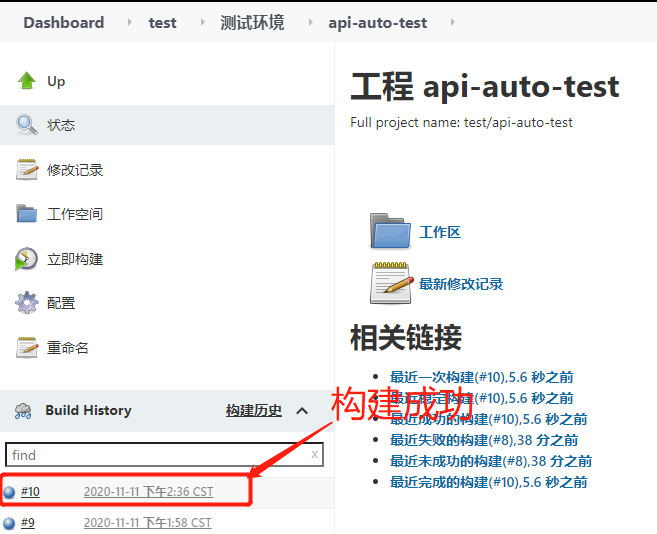Viewport: 657px width, 534px height.
Task: Open 工作空间 in the sidebar
Action: click(x=75, y=214)
